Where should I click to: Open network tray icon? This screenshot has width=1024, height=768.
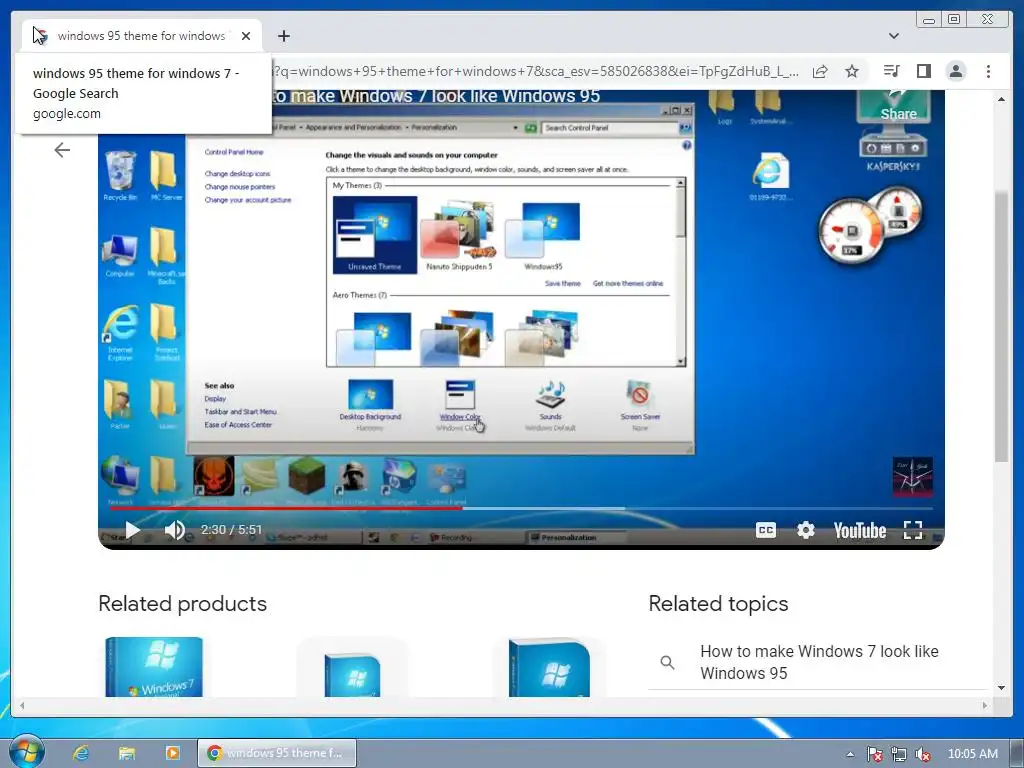(899, 754)
